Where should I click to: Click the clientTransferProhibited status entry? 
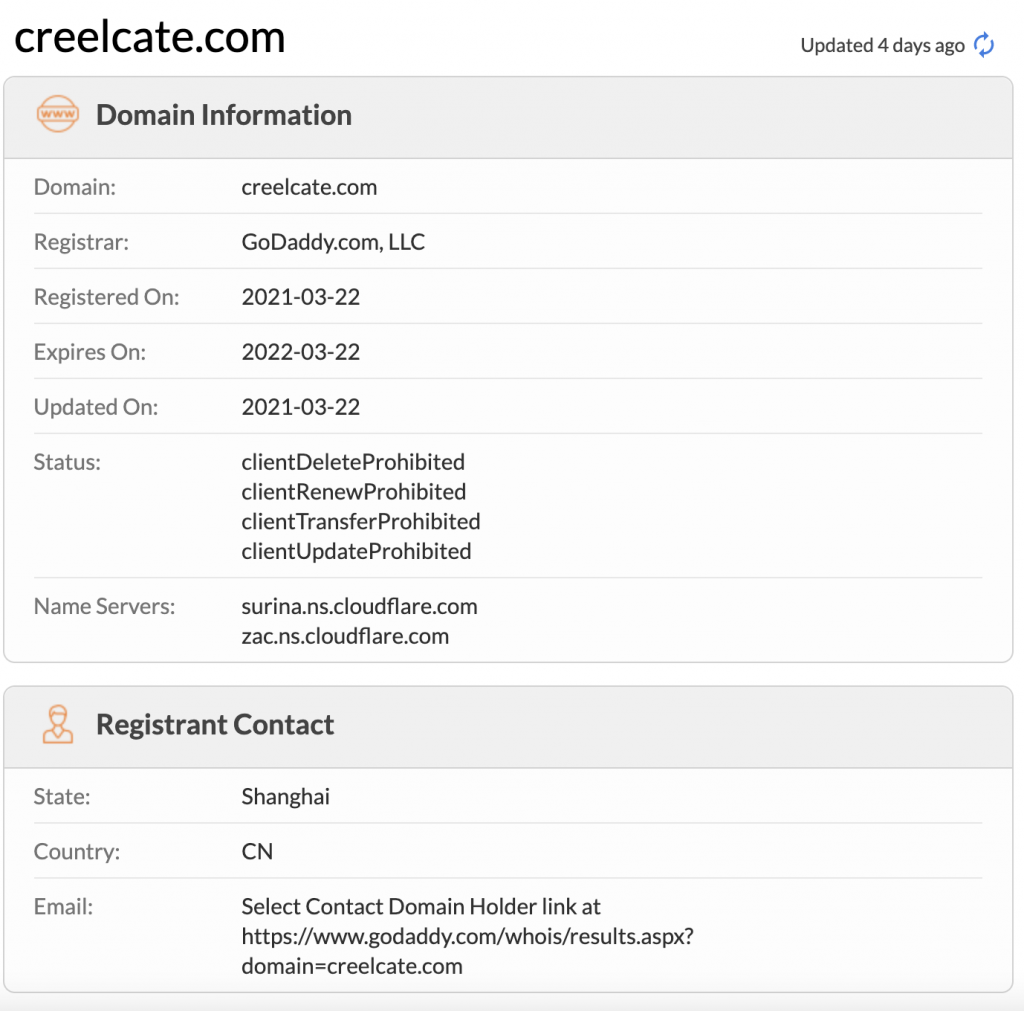pos(360,522)
